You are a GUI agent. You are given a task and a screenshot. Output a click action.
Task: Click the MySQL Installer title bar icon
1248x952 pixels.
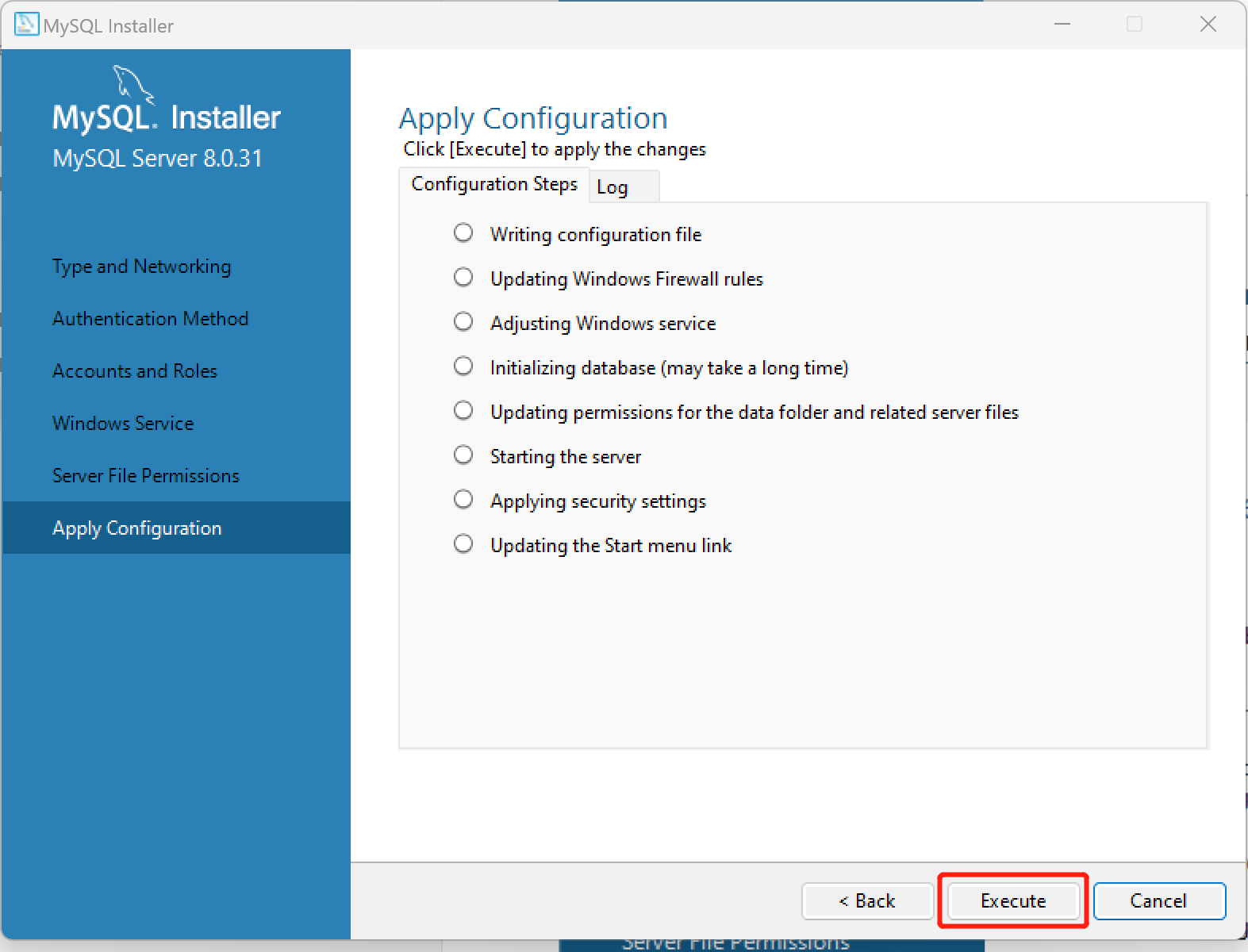click(26, 25)
